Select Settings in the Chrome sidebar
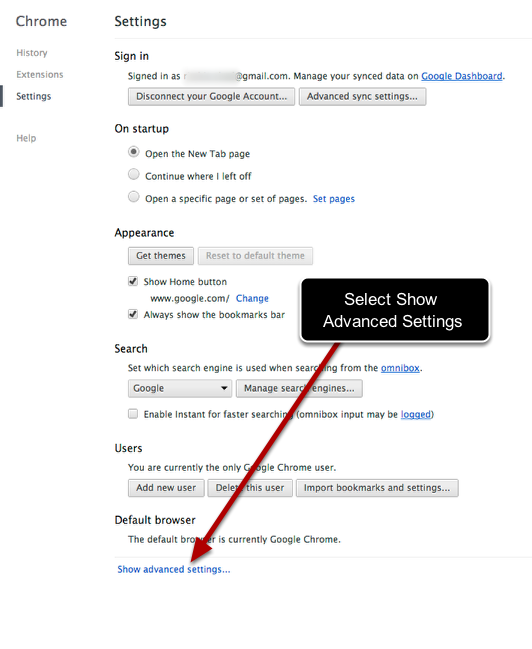 pos(34,96)
